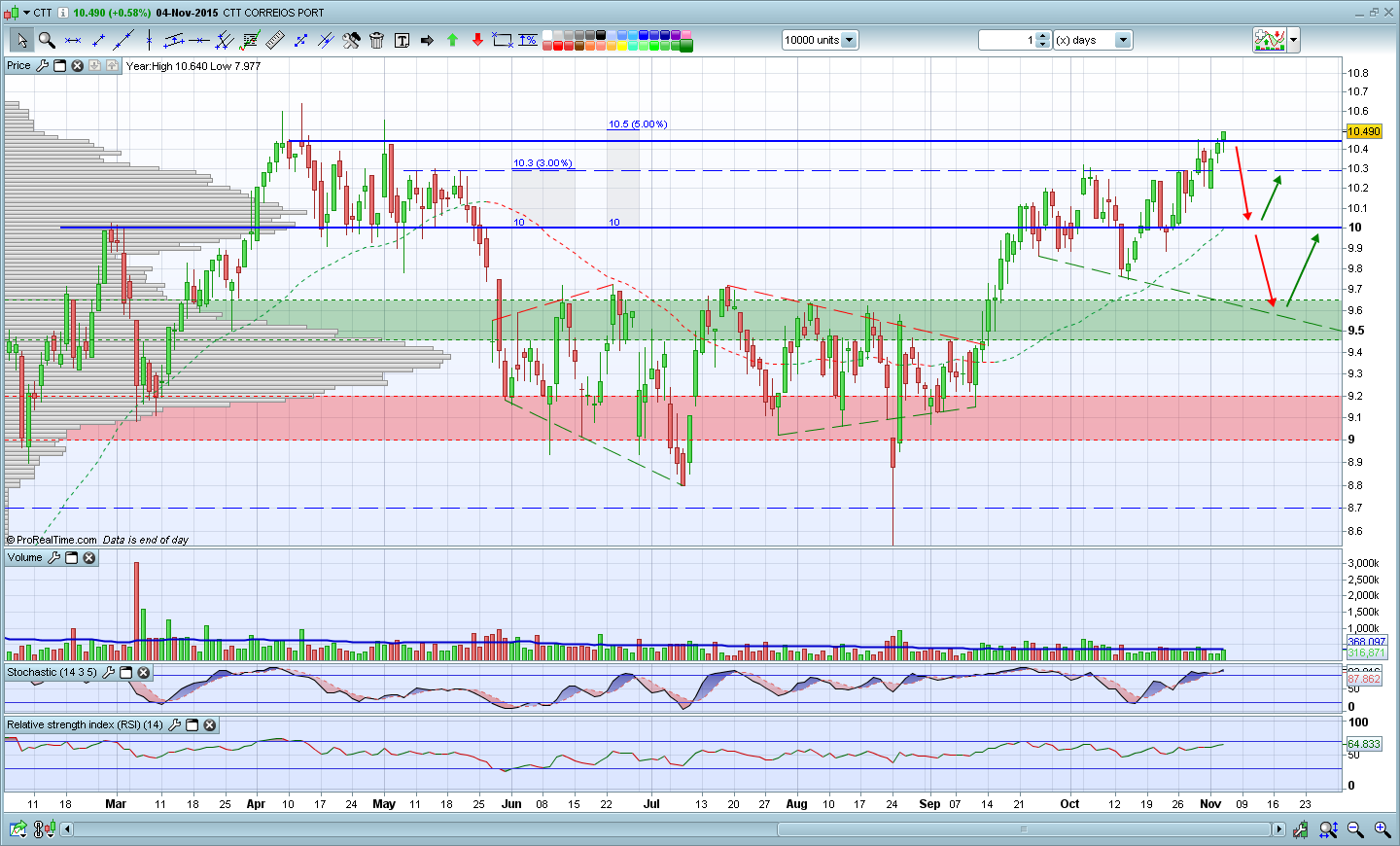Click the zoom in button at bottom right
The image size is (1400, 846).
click(x=1382, y=829)
